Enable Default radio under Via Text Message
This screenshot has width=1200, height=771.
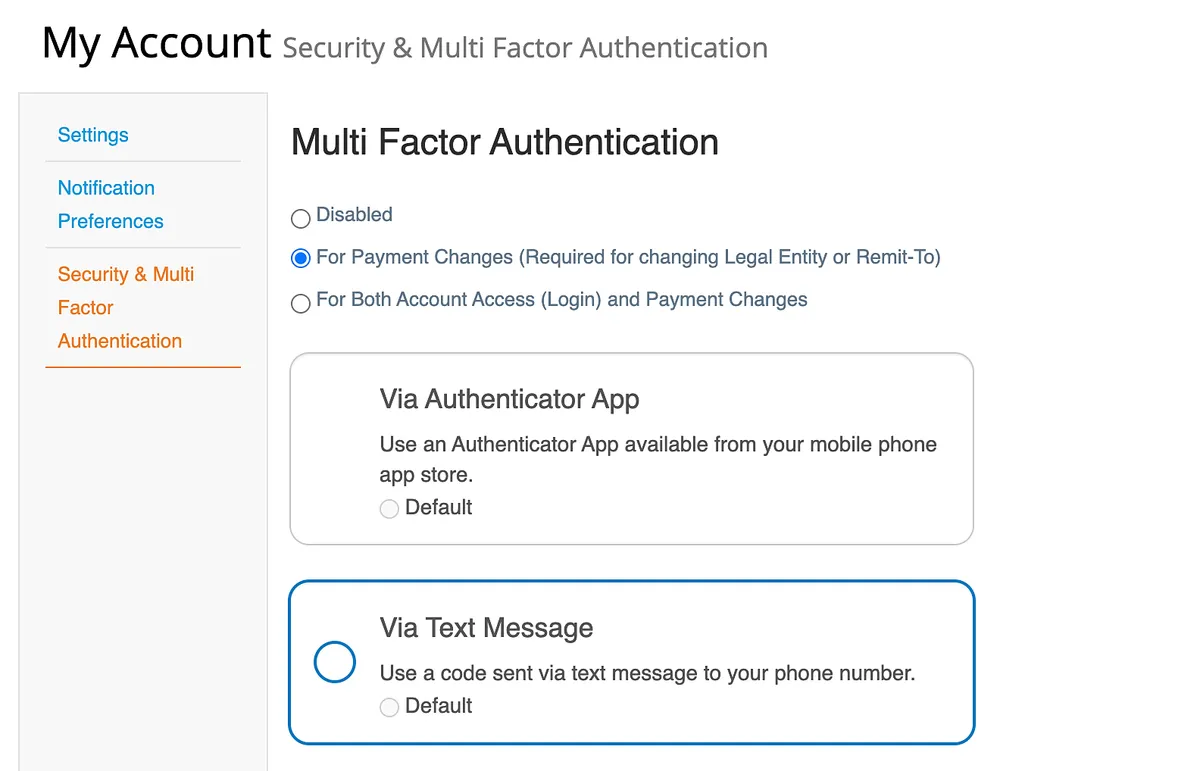pos(389,707)
